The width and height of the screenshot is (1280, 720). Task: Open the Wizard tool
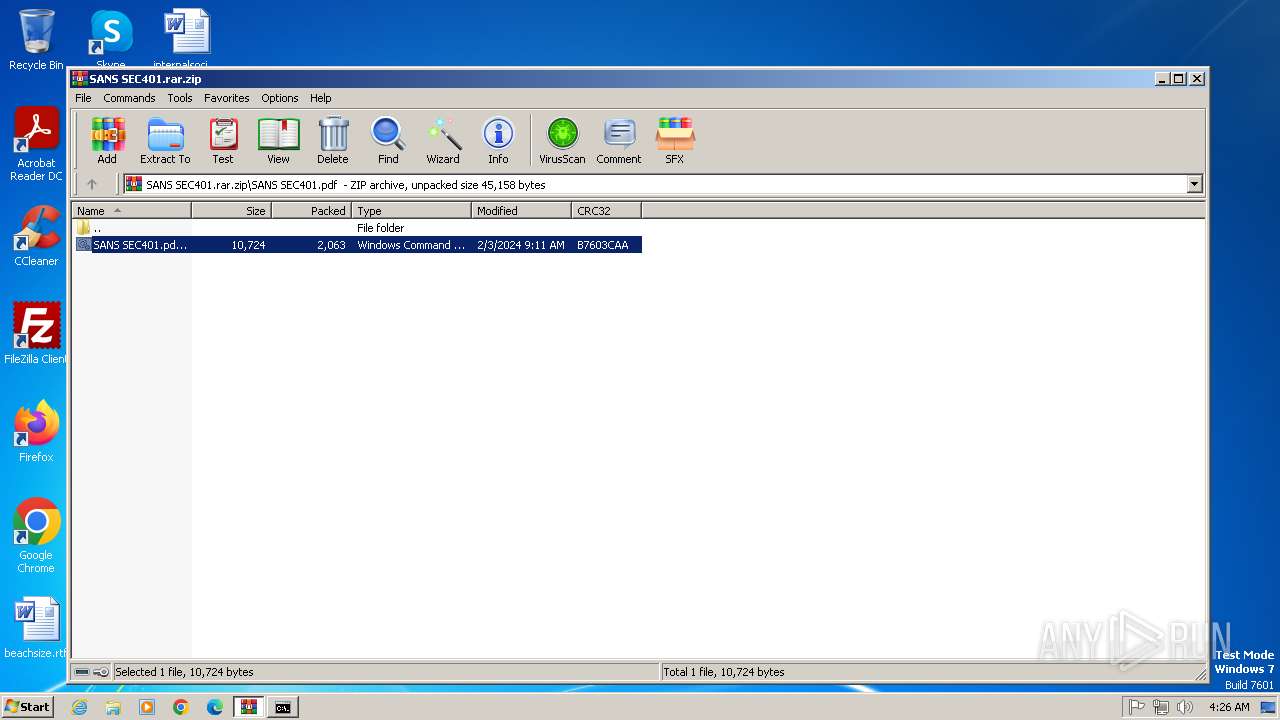(x=443, y=140)
